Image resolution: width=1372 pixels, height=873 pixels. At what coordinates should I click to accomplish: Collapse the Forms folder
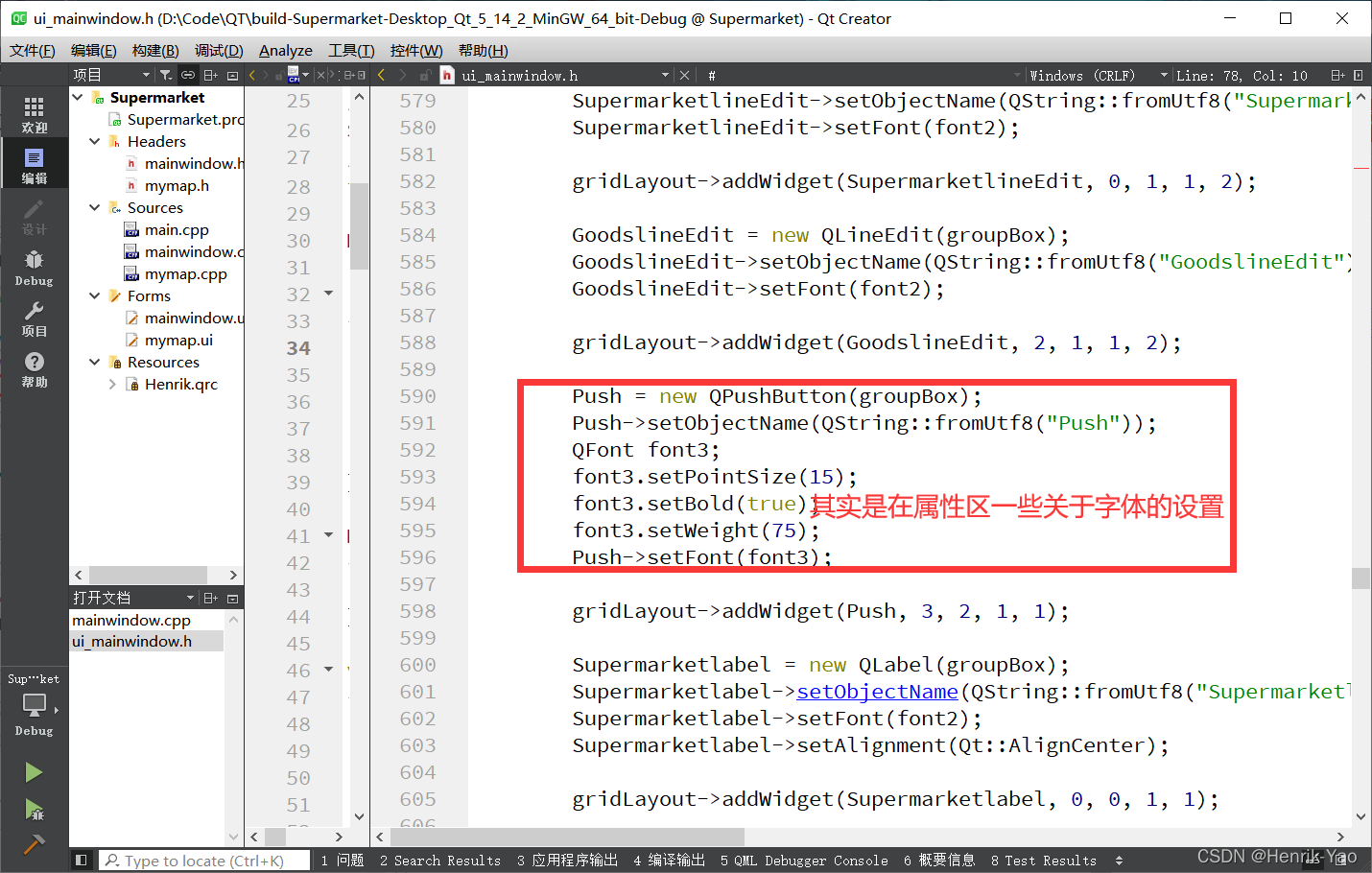pyautogui.click(x=95, y=295)
